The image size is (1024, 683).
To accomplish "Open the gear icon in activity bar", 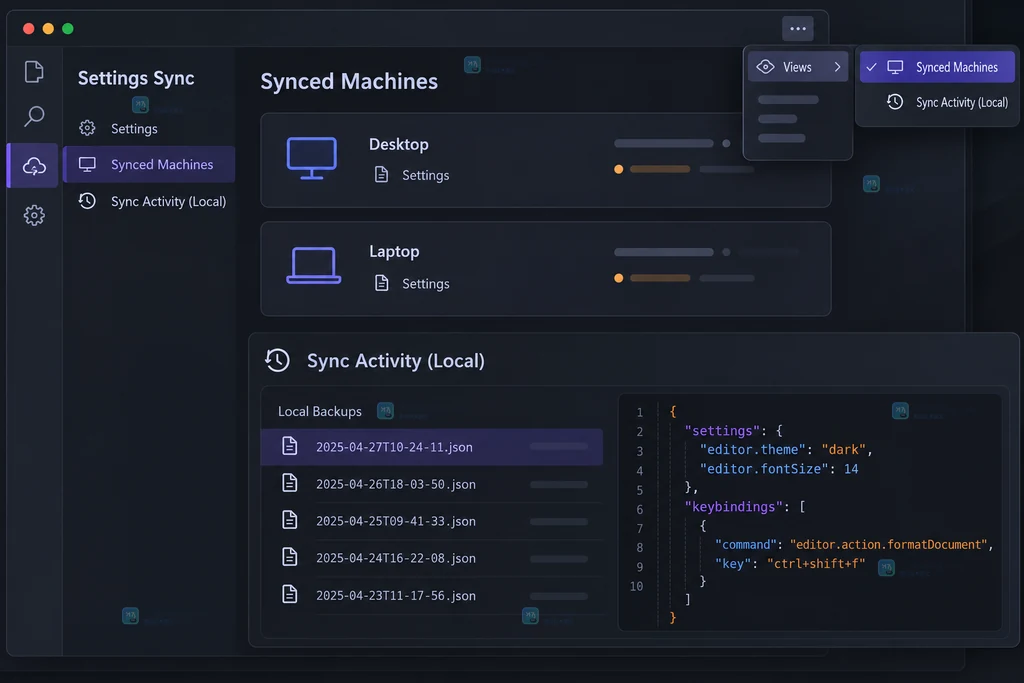I will [34, 215].
